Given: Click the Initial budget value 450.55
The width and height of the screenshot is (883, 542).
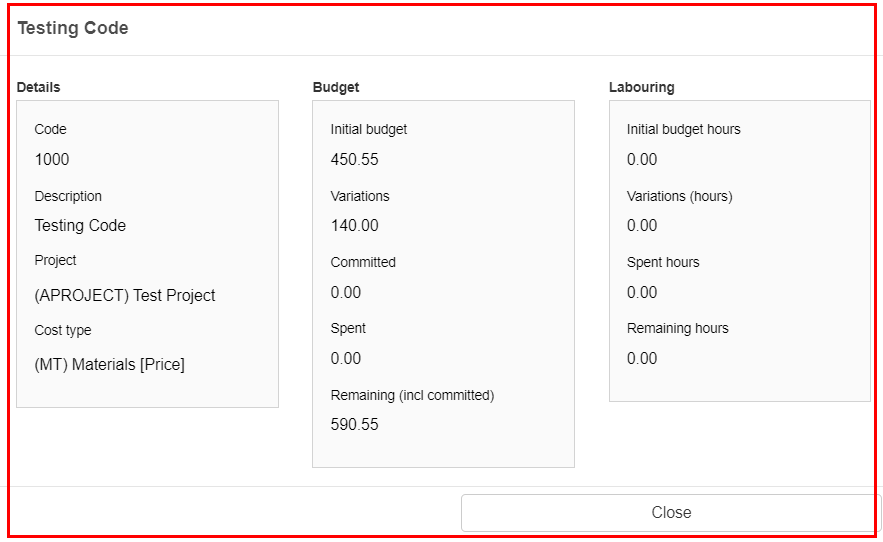Looking at the screenshot, I should coord(354,159).
